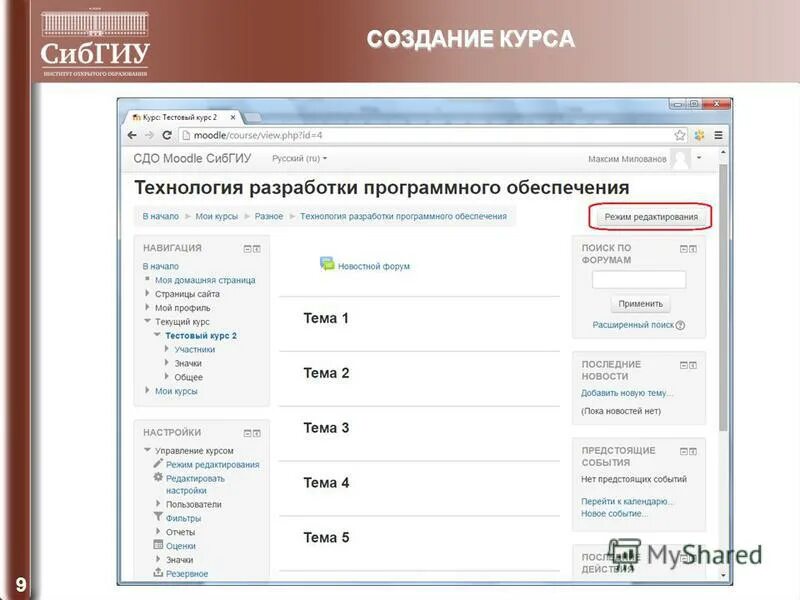800x600 pixels.
Task: Hide the Настройки block with its collapse icon
Action: (247, 433)
